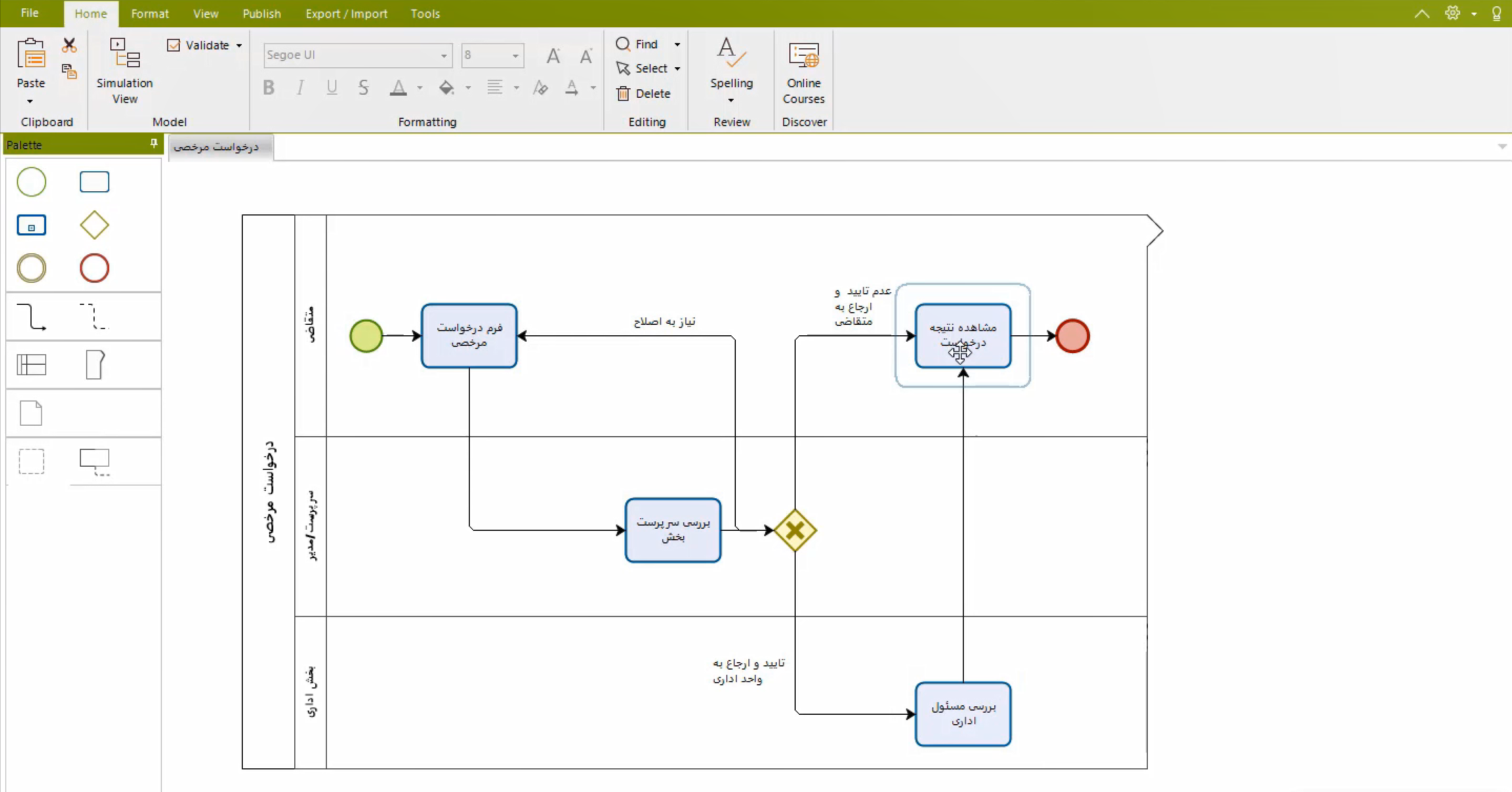
Task: Select the Start Event circle in palette
Action: click(x=31, y=182)
